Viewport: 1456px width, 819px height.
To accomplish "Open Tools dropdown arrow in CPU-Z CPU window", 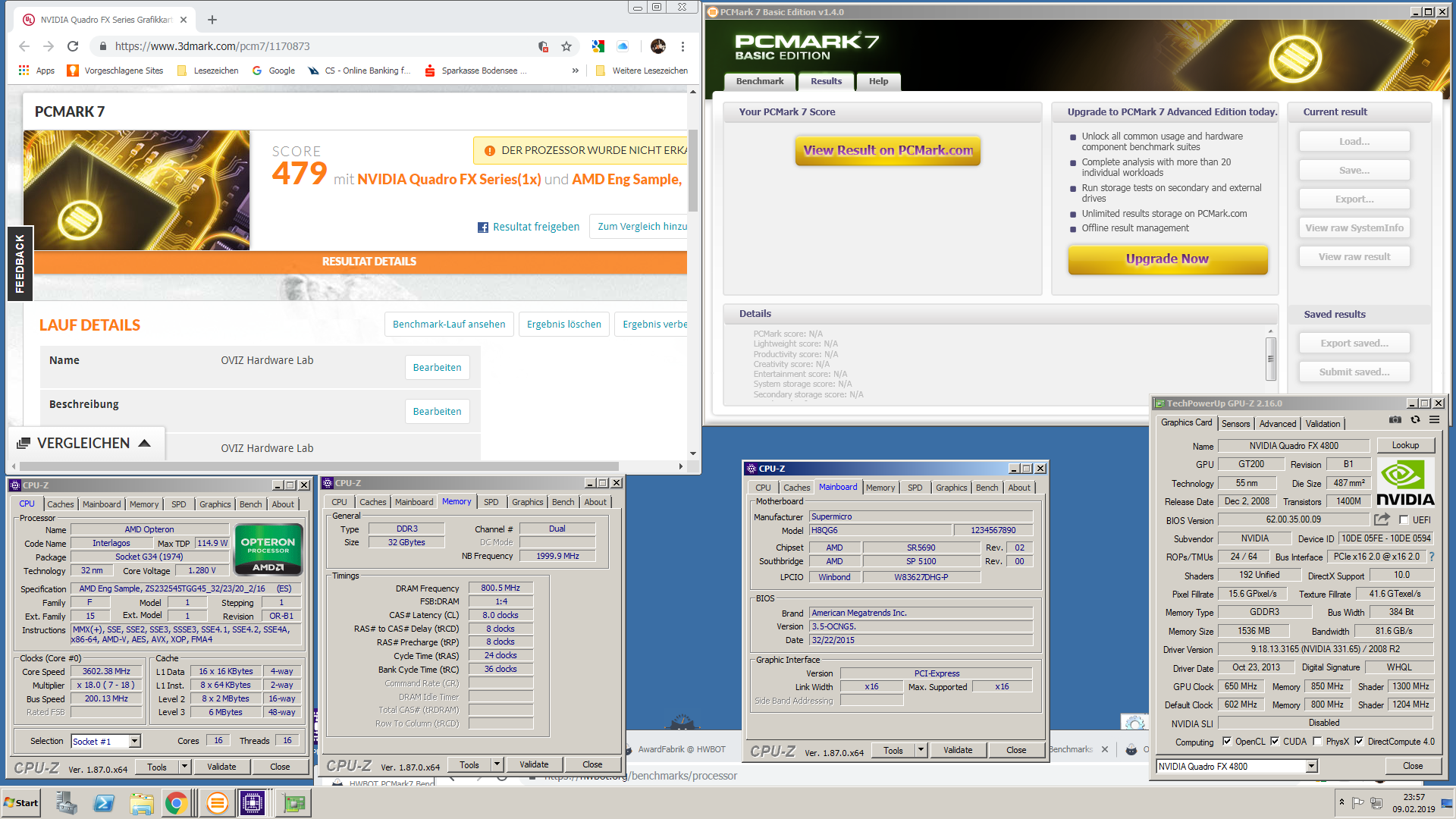I will tap(184, 767).
